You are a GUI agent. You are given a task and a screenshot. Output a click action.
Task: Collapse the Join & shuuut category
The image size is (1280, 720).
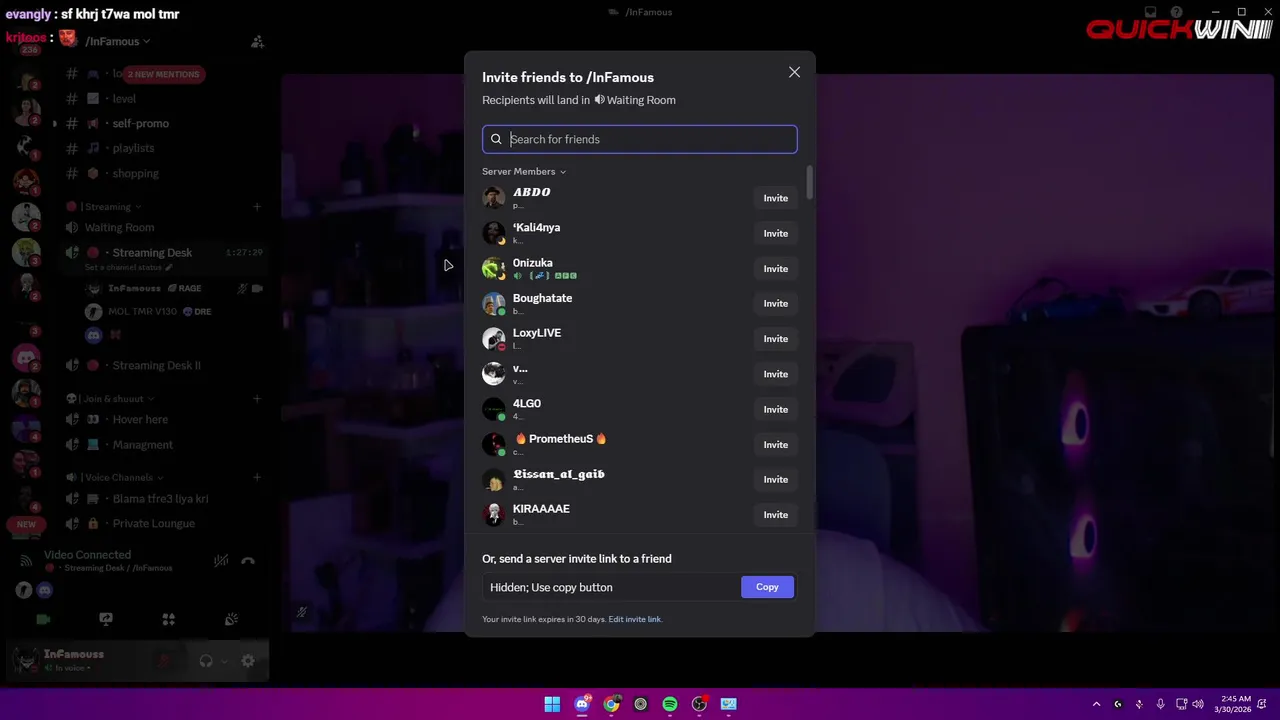click(x=110, y=399)
